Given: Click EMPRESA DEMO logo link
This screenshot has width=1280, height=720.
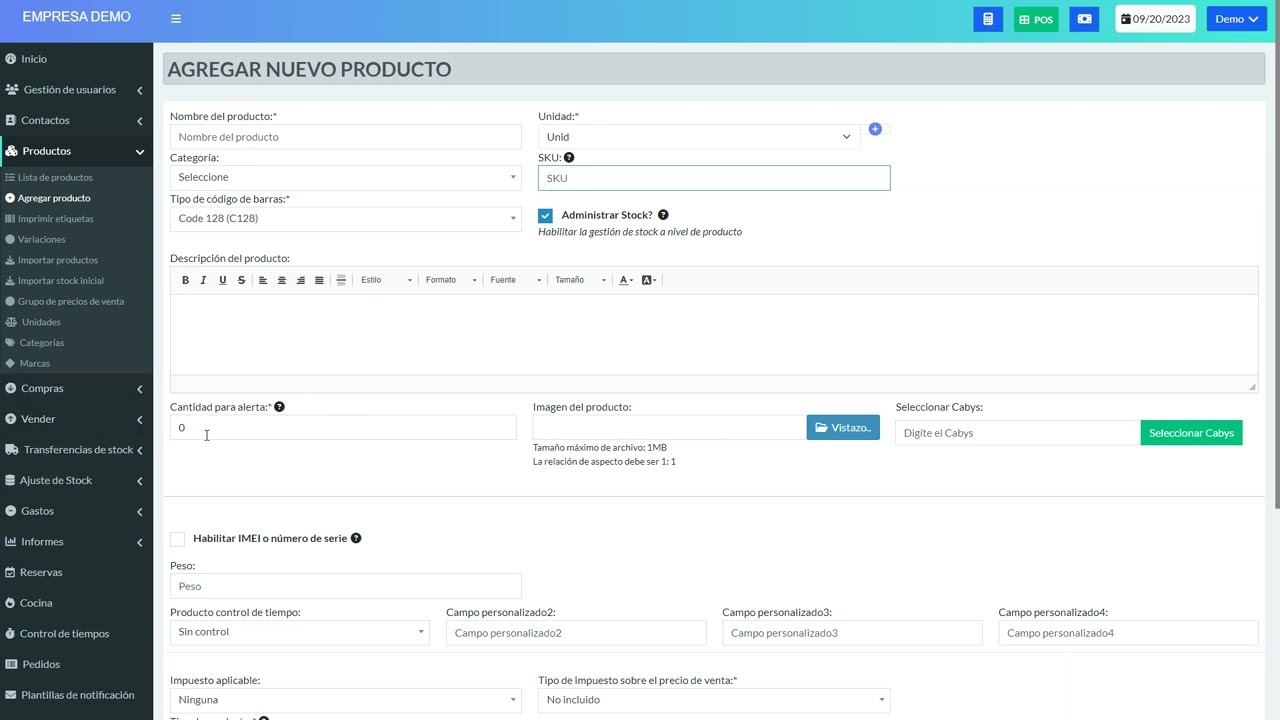Looking at the screenshot, I should (x=76, y=17).
